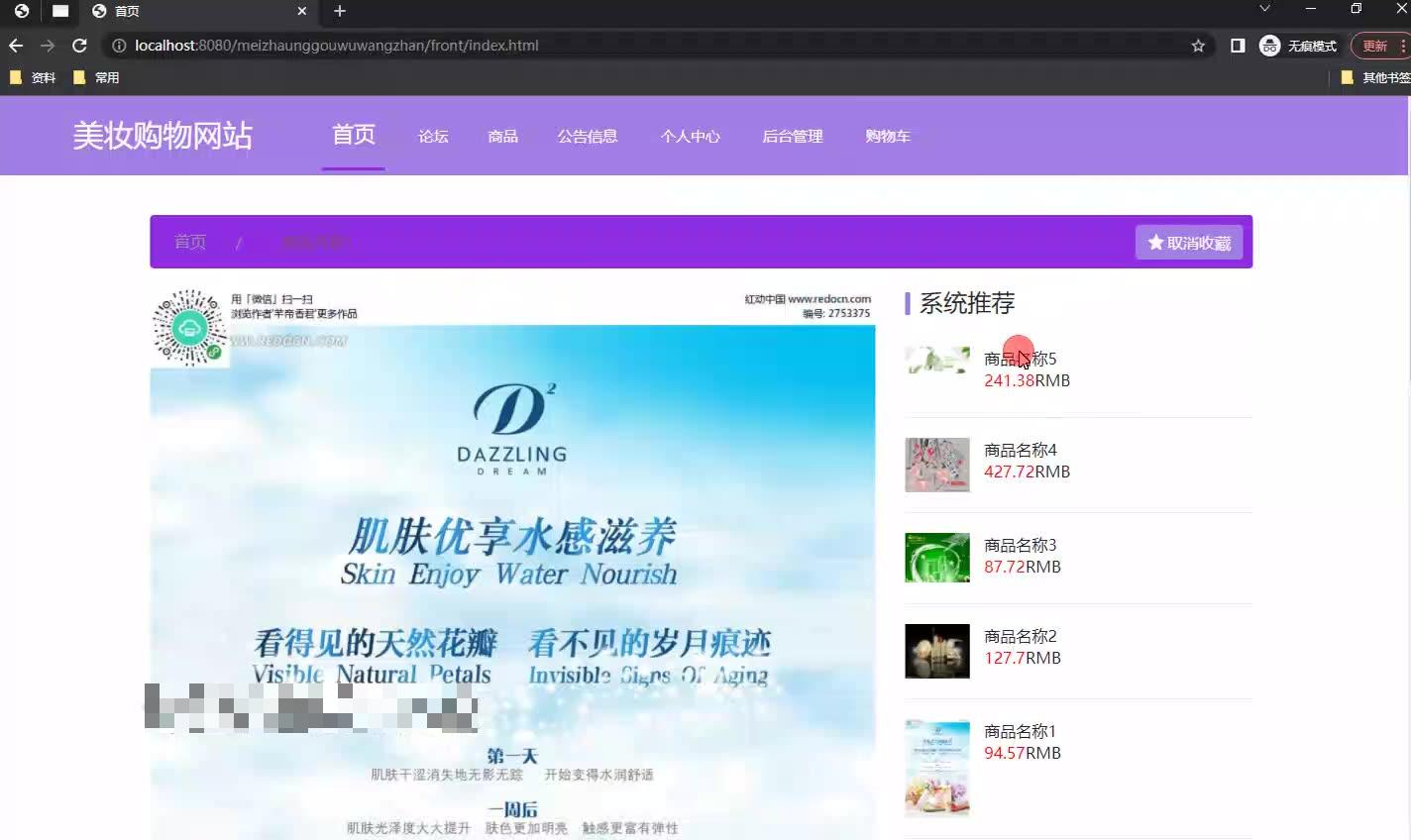Viewport: 1411px width, 840px height.
Task: Click the thumbnail for 商品名称1
Action: point(937,768)
